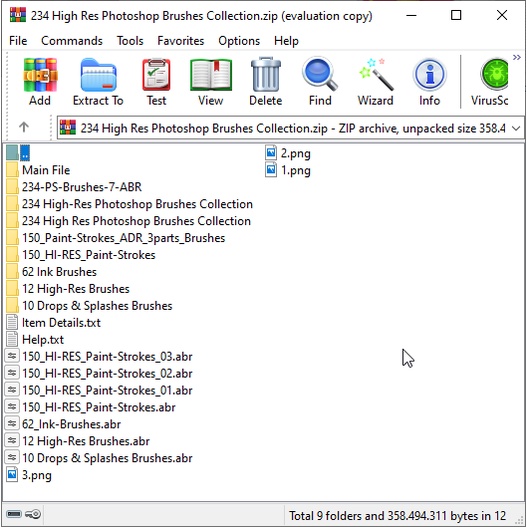The height and width of the screenshot is (527, 527).
Task: Click the VirusScan bug icon
Action: point(494,75)
